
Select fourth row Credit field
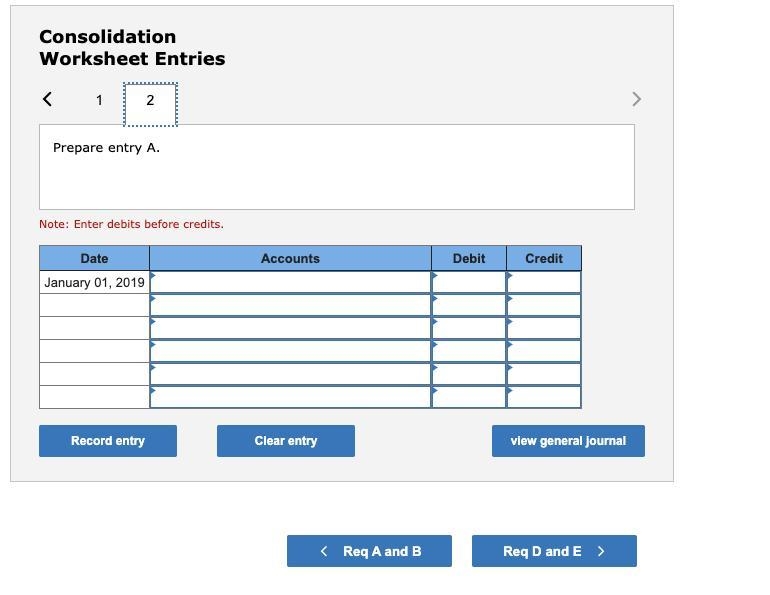tap(544, 352)
